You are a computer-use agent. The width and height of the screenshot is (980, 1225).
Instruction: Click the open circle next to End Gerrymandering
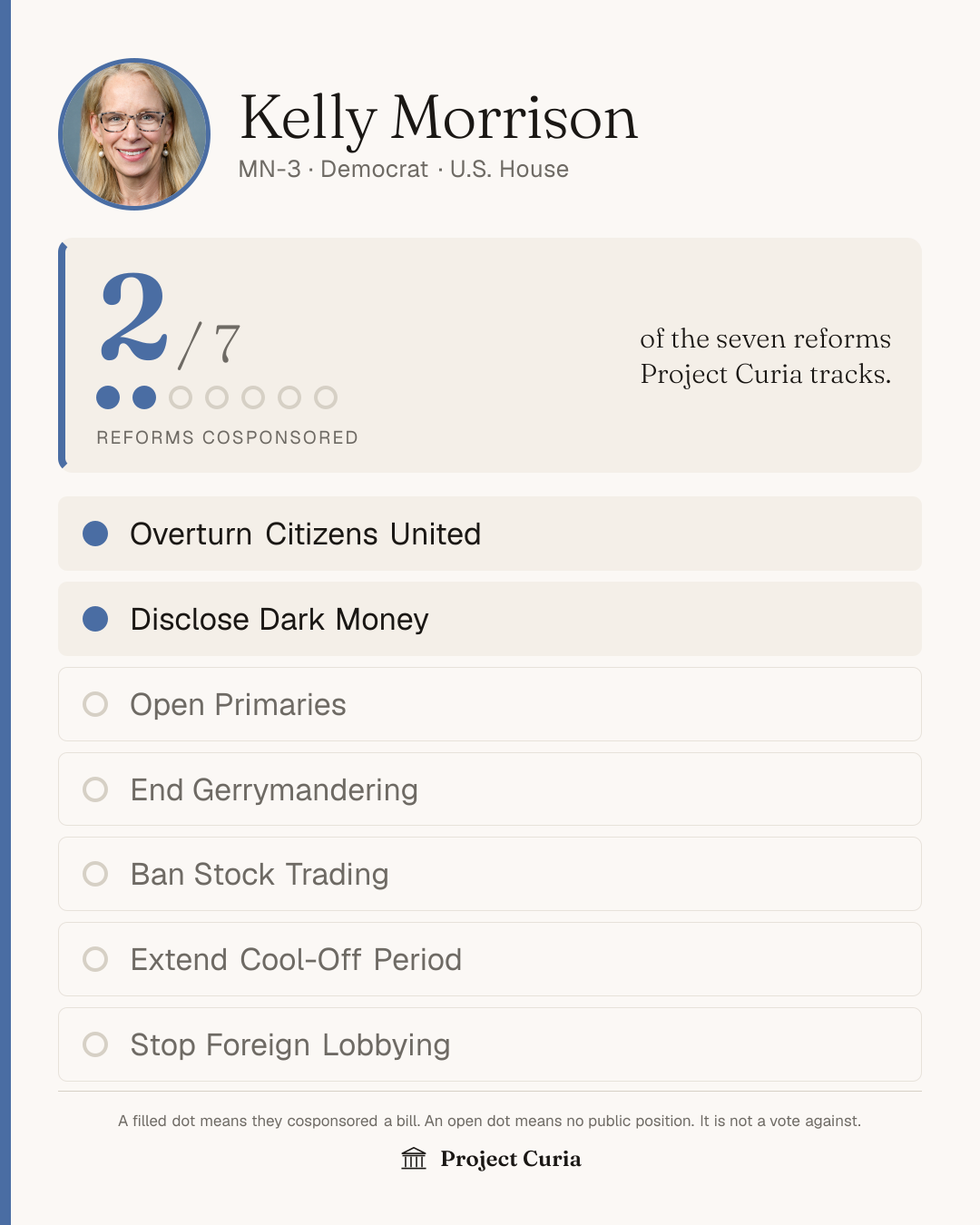tap(95, 789)
